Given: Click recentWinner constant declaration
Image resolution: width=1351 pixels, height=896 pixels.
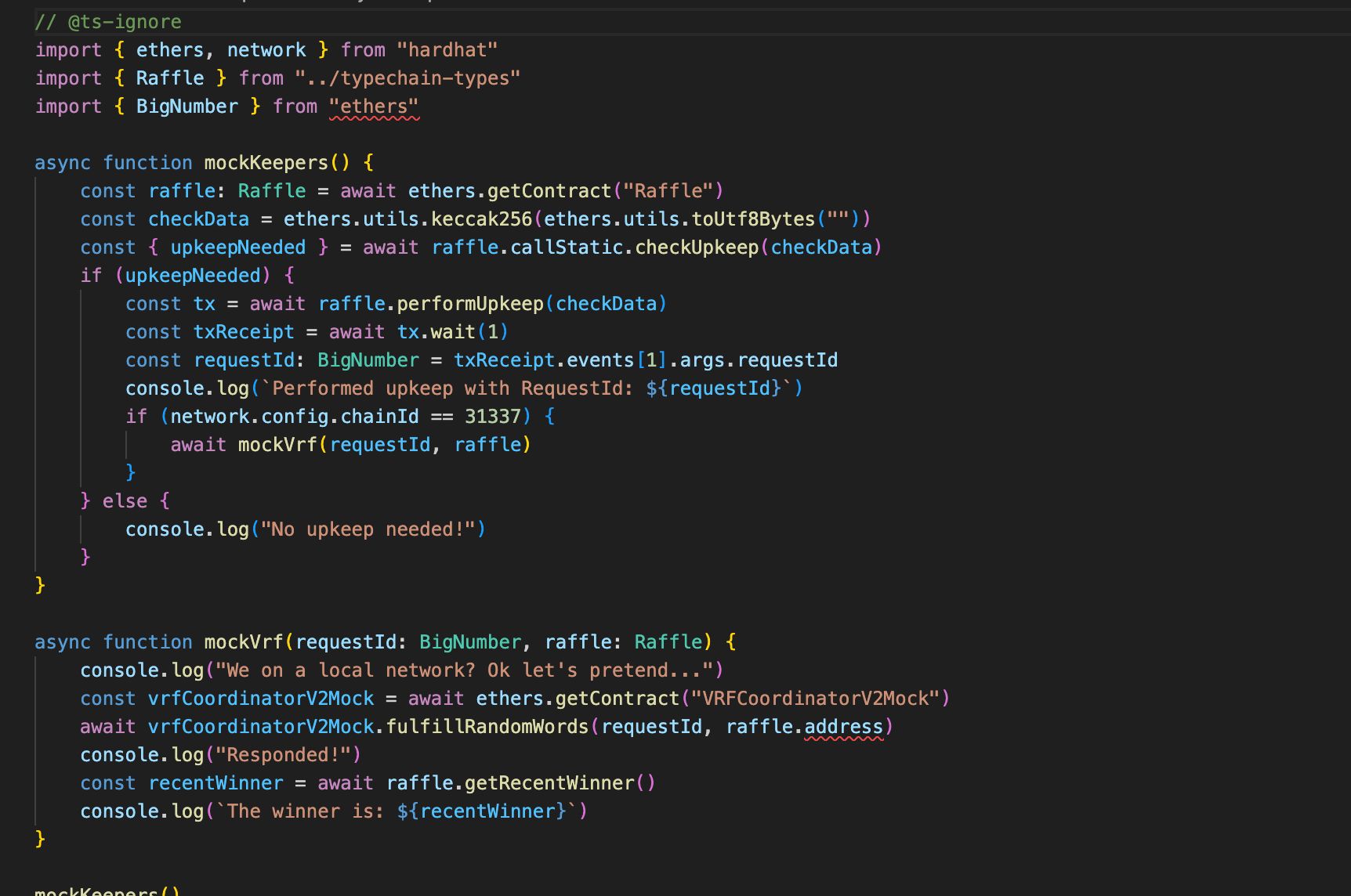Looking at the screenshot, I should tap(216, 783).
